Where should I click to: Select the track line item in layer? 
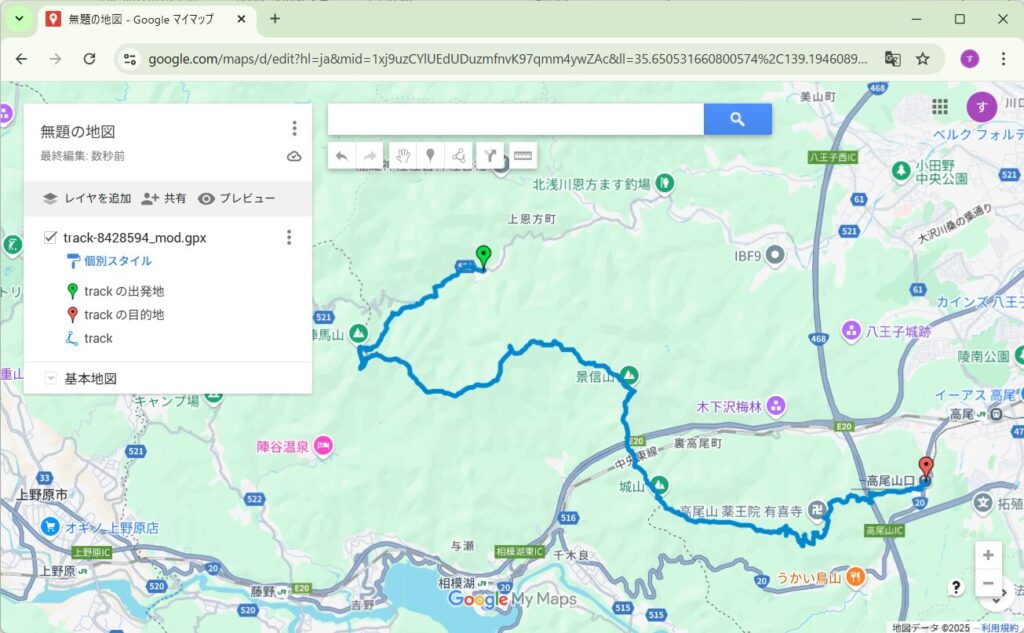pos(90,338)
